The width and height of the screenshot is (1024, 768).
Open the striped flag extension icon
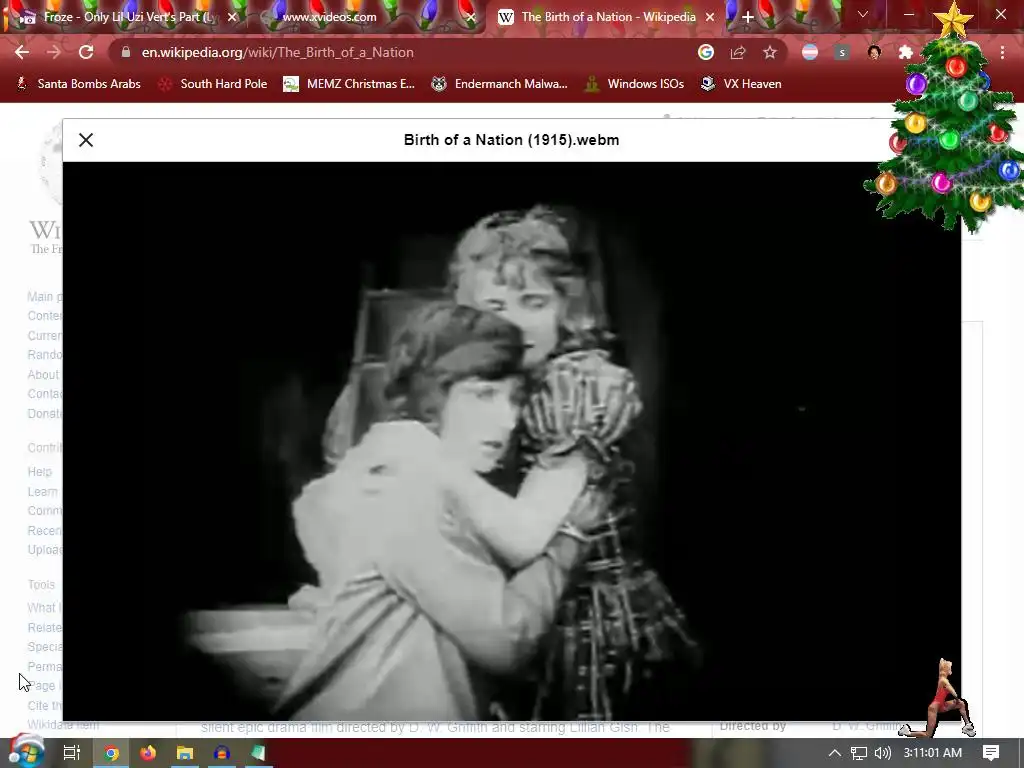click(810, 52)
